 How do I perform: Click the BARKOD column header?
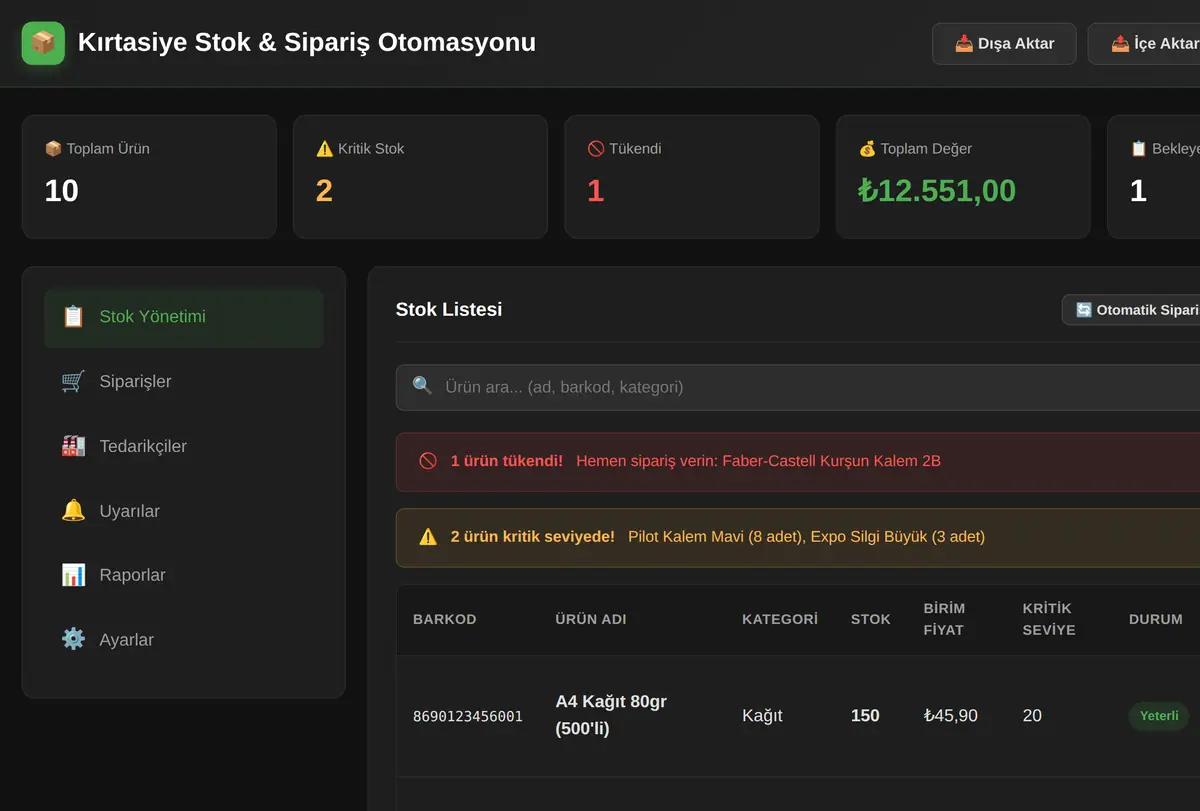[x=445, y=619]
